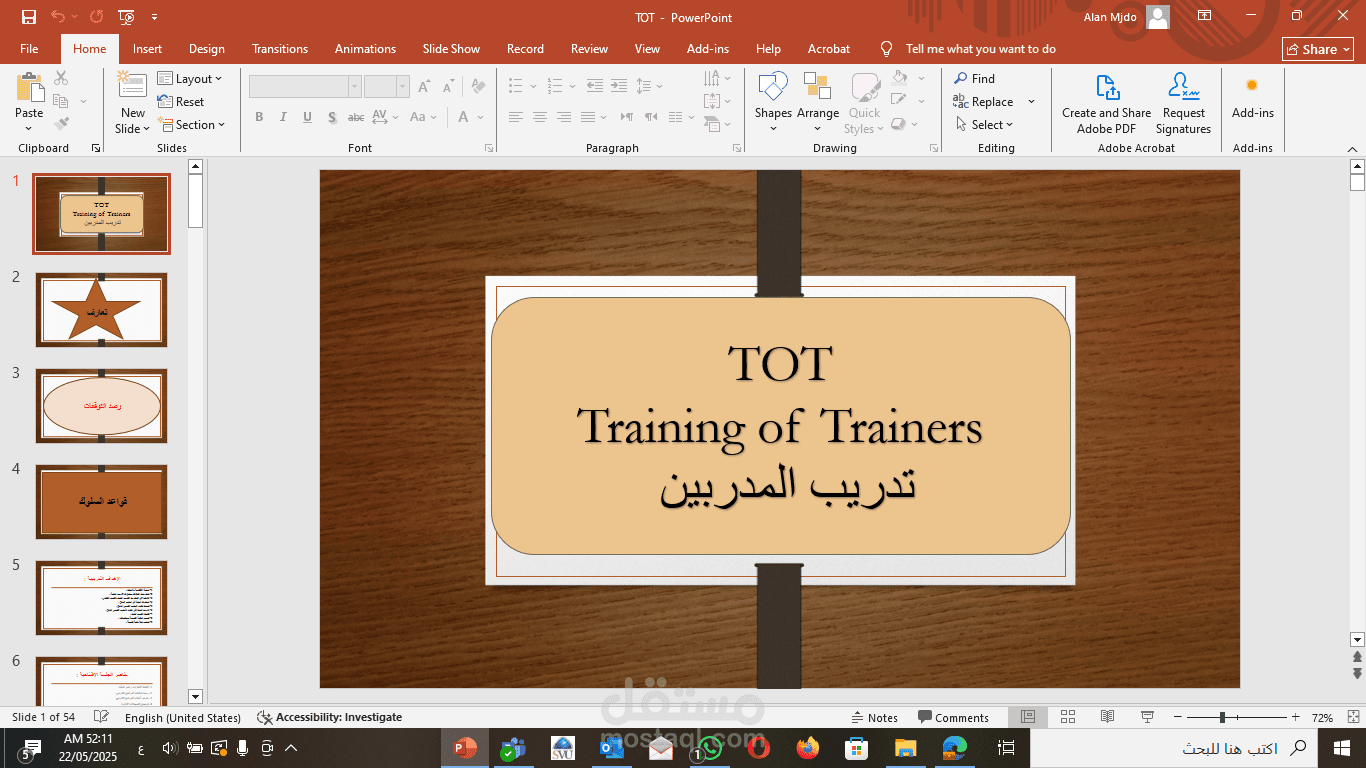Image resolution: width=1366 pixels, height=768 pixels.
Task: Toggle Center alignment button
Action: tap(540, 117)
